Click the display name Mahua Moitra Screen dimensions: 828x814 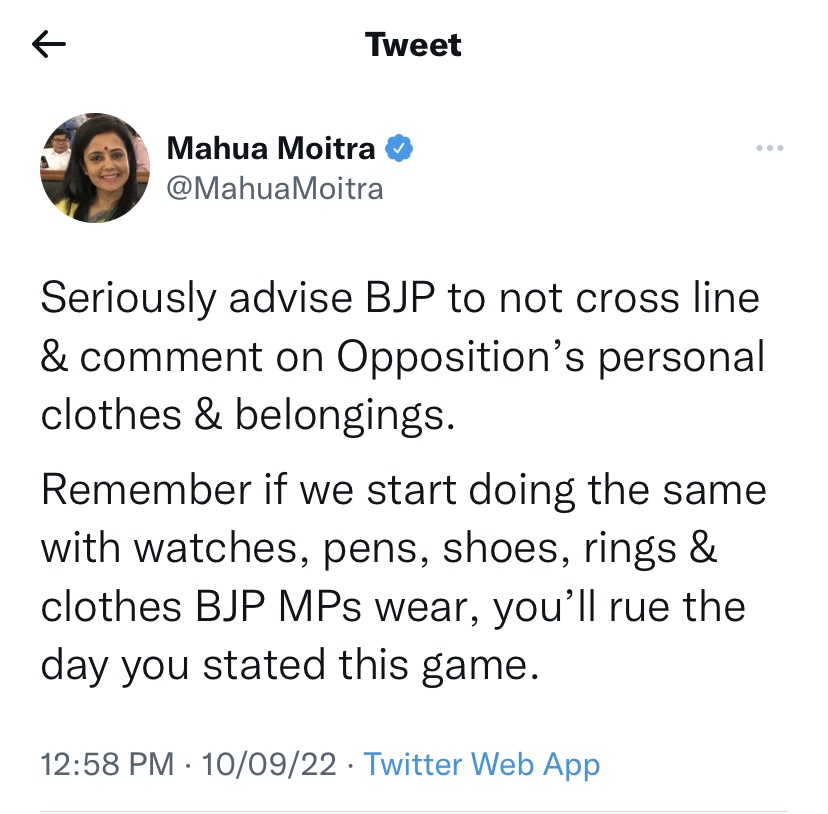(271, 149)
